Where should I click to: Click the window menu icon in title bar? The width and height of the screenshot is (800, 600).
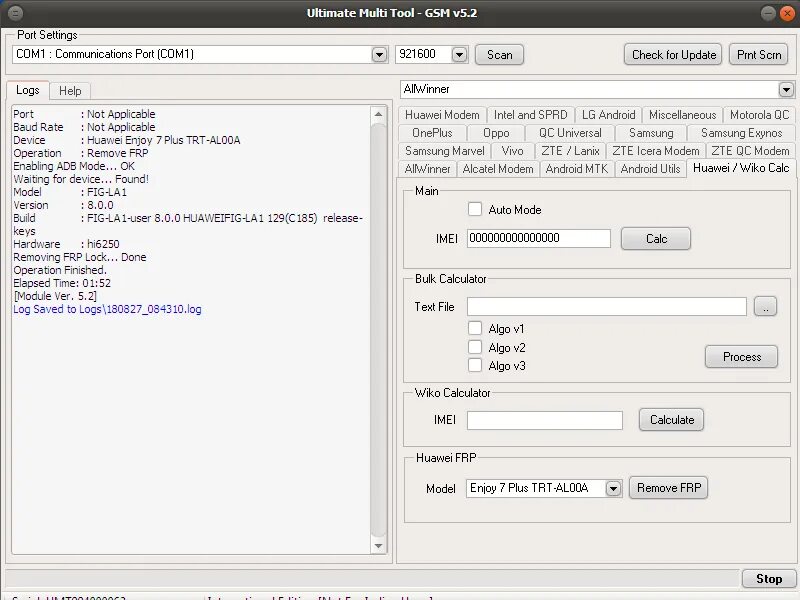click(x=16, y=13)
